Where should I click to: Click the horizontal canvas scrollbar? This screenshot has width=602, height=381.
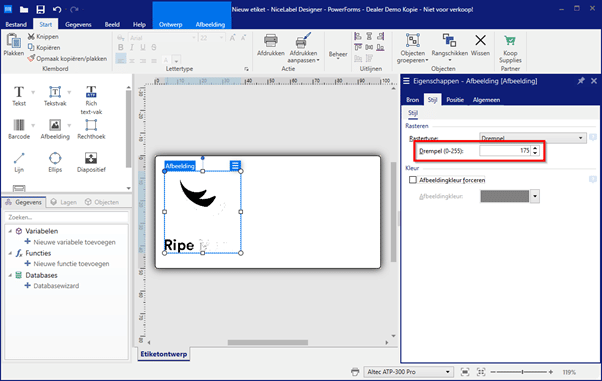[x=268, y=342]
